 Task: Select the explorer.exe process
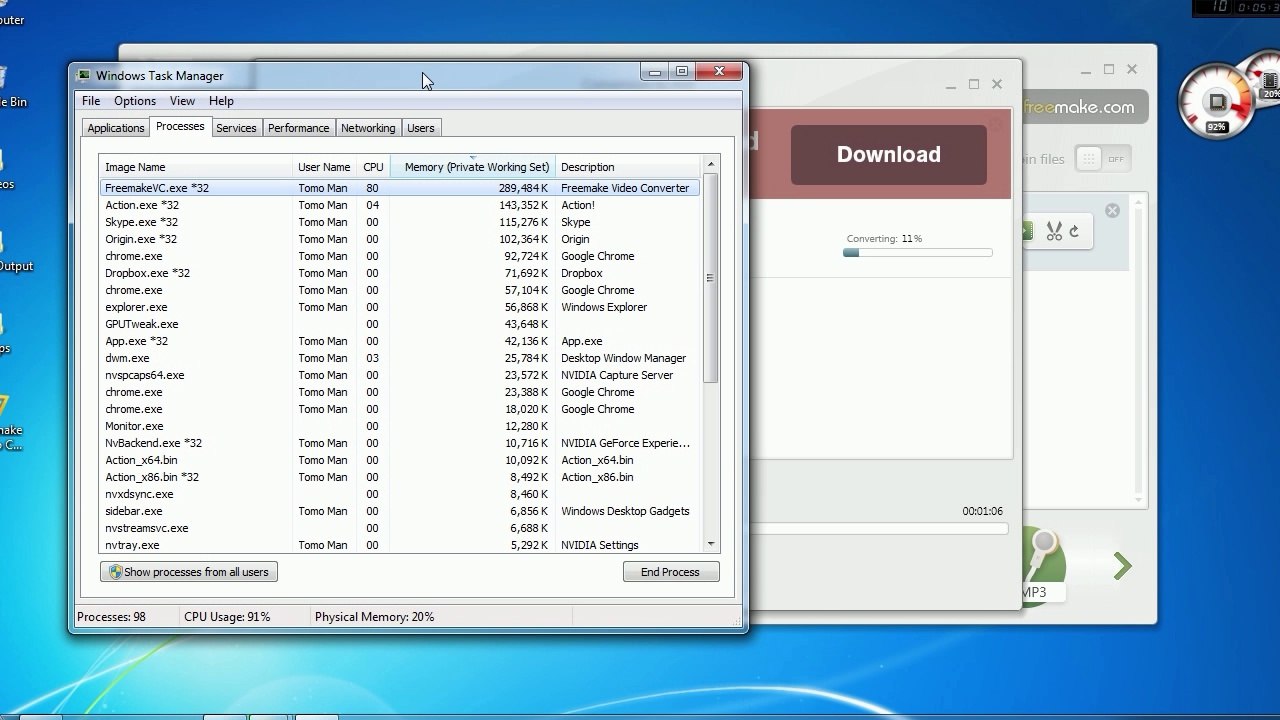(400, 307)
